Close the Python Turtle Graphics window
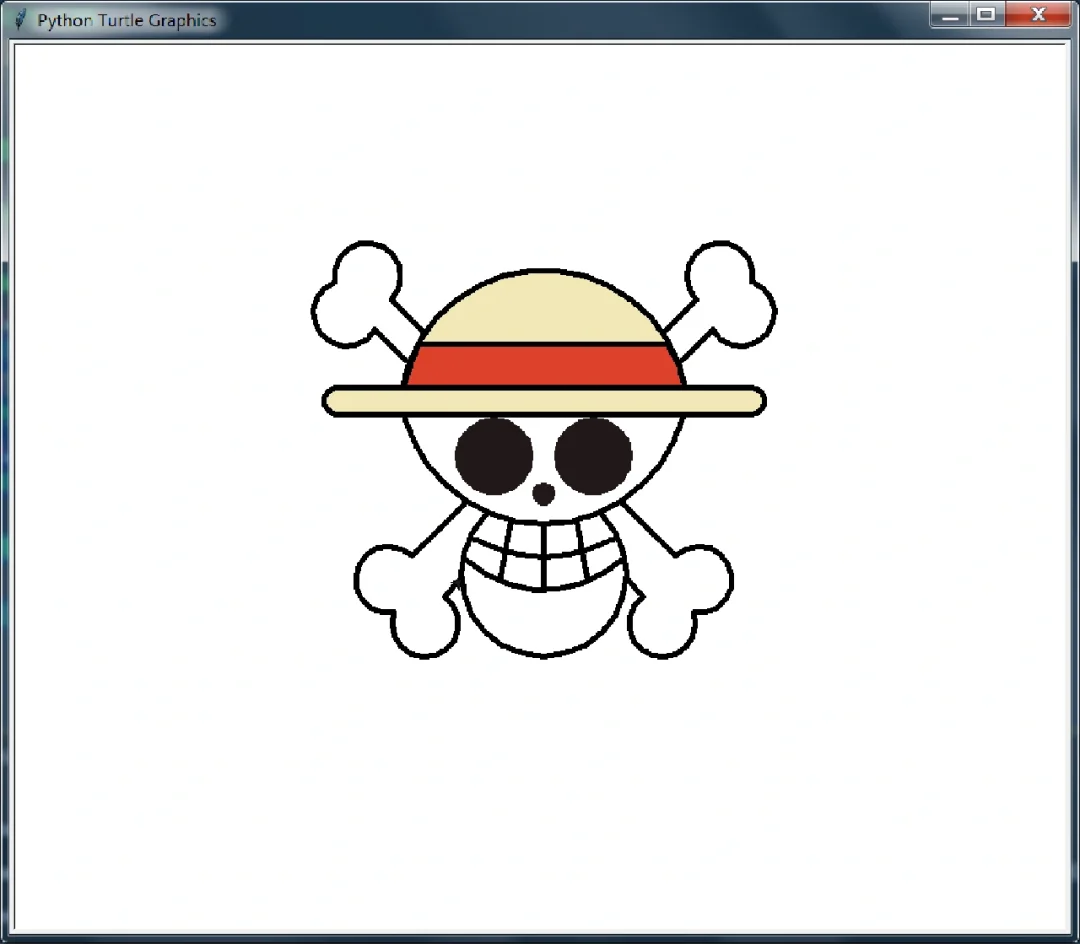This screenshot has height=944, width=1080. click(x=1038, y=15)
